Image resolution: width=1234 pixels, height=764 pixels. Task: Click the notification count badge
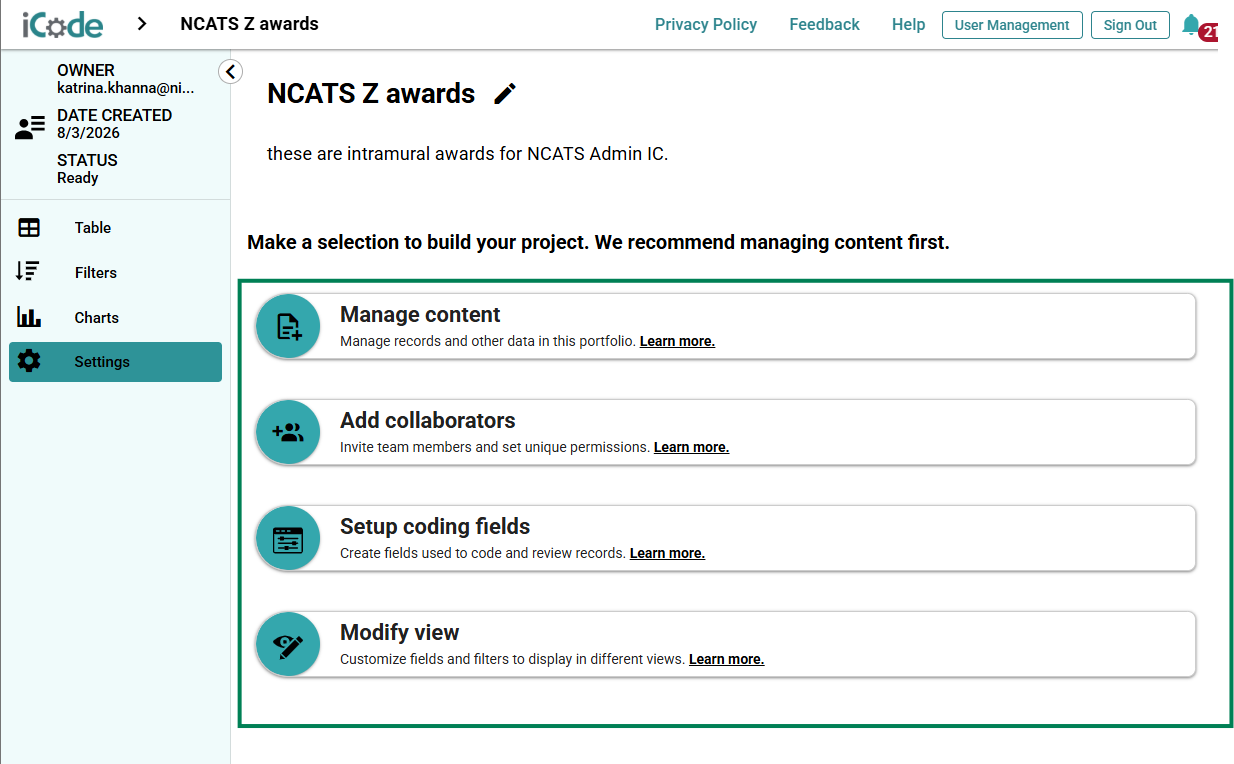(x=1209, y=32)
